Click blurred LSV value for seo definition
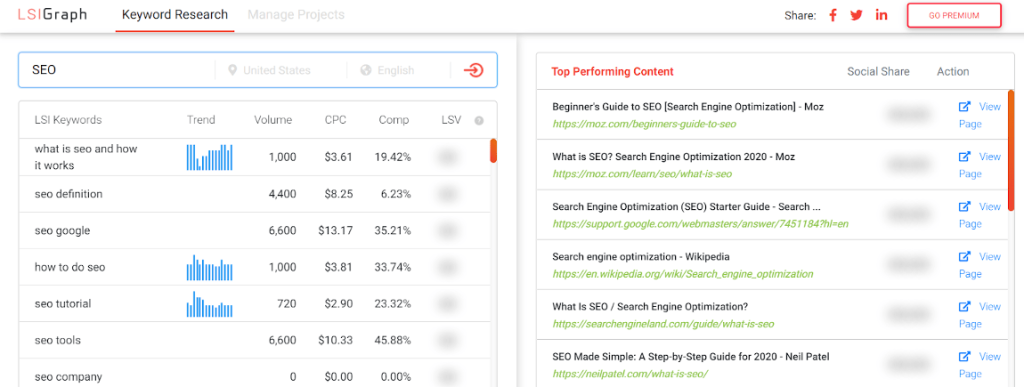 coord(447,194)
